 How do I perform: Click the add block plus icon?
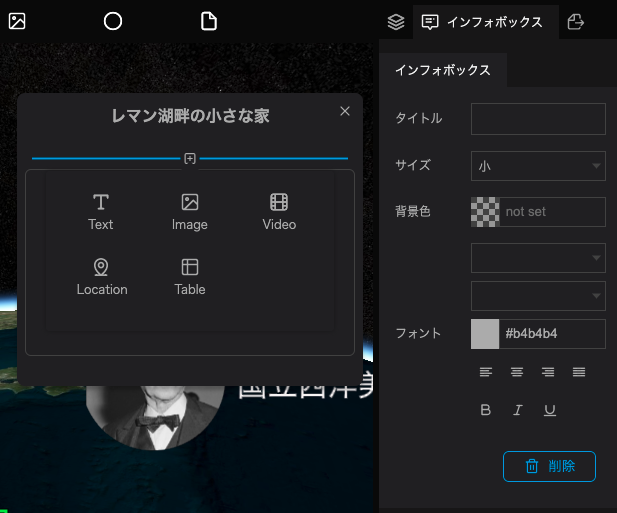190,159
